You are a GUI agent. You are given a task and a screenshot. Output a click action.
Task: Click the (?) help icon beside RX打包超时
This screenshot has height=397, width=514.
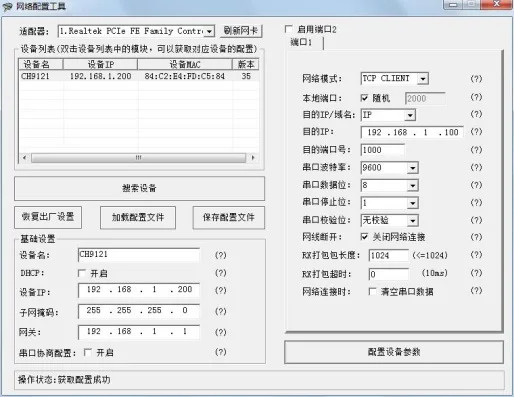pos(476,273)
